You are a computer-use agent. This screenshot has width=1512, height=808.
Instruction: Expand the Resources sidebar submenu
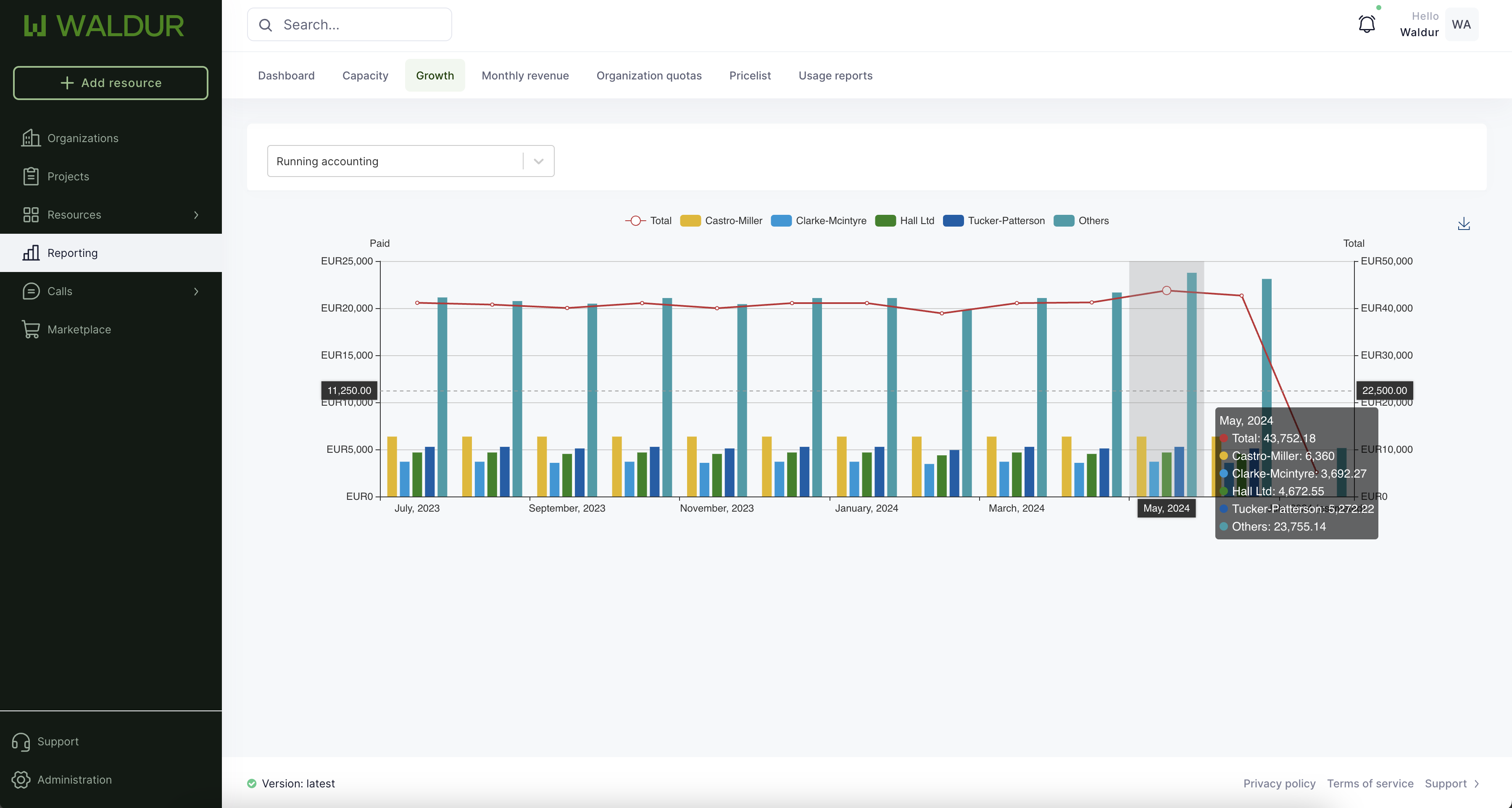tap(196, 215)
